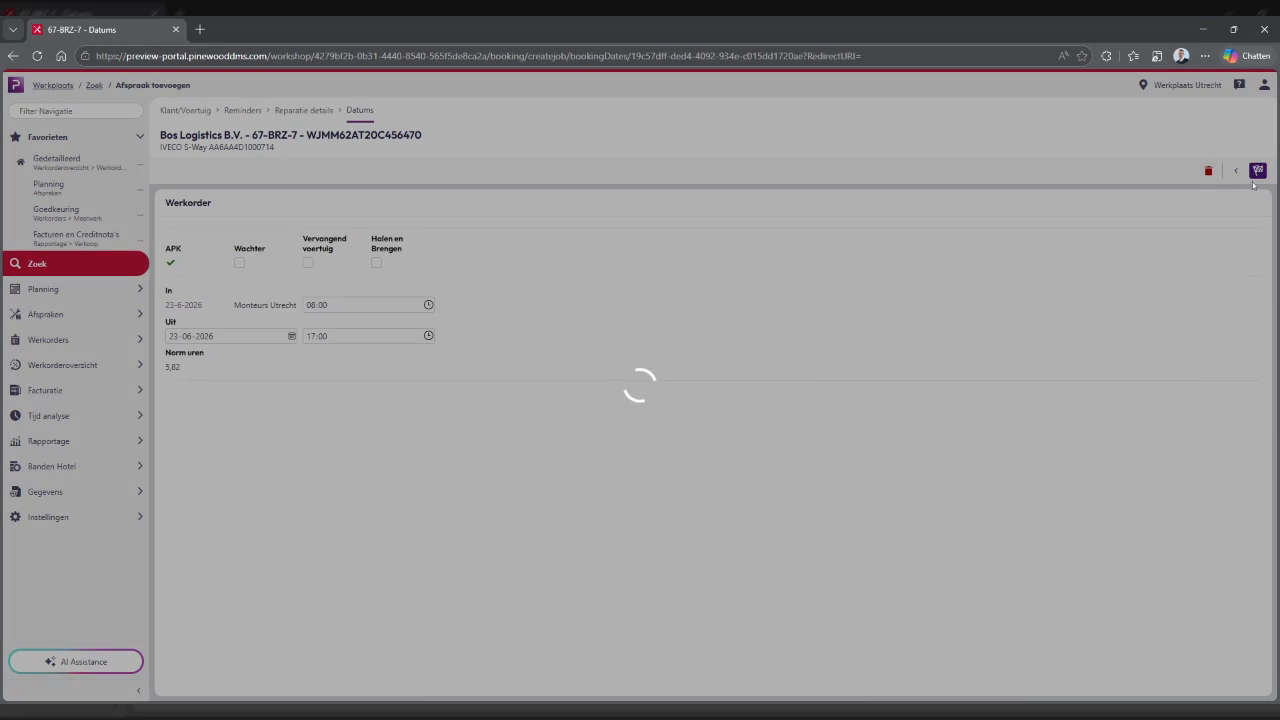Click the Werkplaats Utrecht location selector
1280x720 pixels.
1180,85
